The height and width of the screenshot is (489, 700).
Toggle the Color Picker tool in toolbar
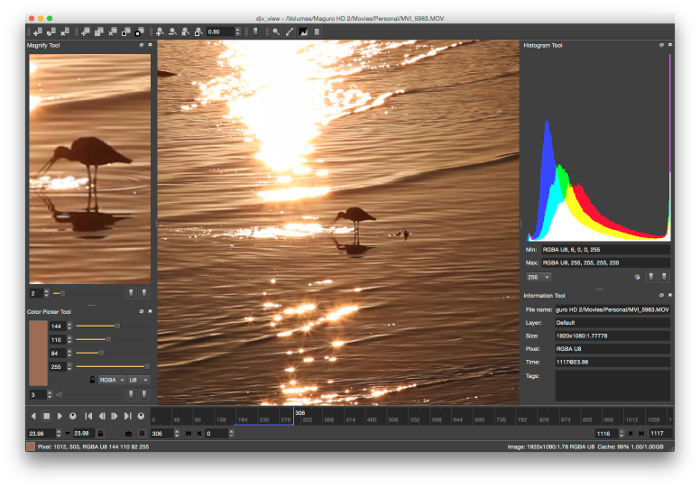click(x=290, y=32)
